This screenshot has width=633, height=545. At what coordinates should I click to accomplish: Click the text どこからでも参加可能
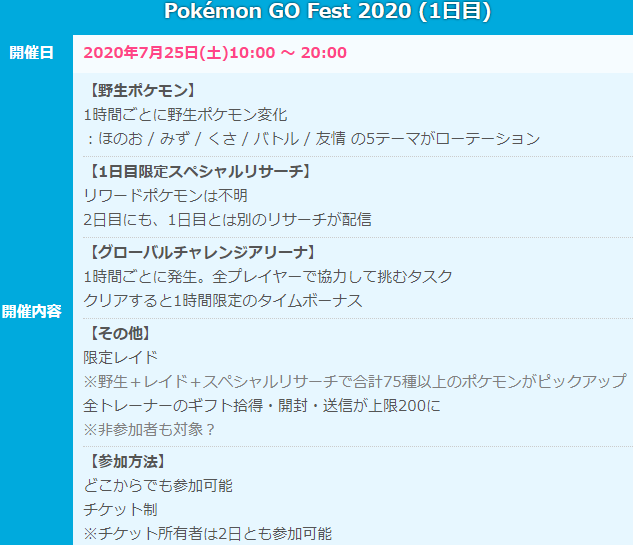pyautogui.click(x=158, y=486)
